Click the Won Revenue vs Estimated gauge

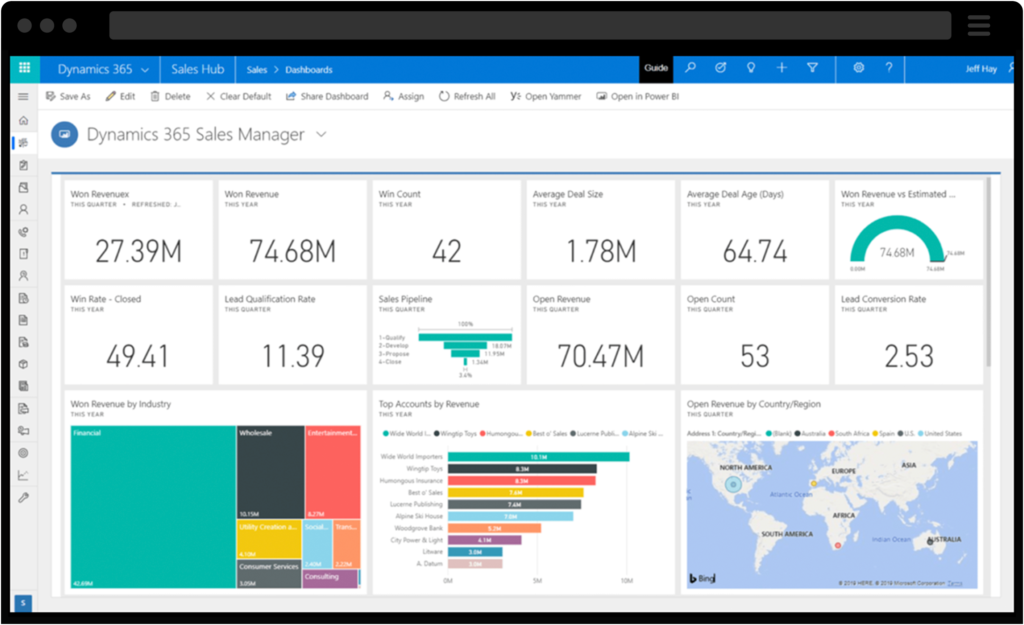897,240
